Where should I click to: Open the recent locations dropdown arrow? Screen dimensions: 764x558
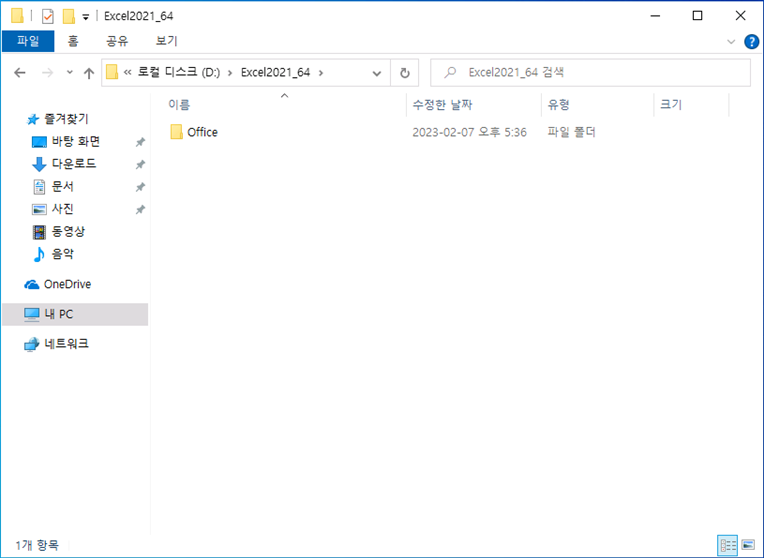[x=70, y=73]
